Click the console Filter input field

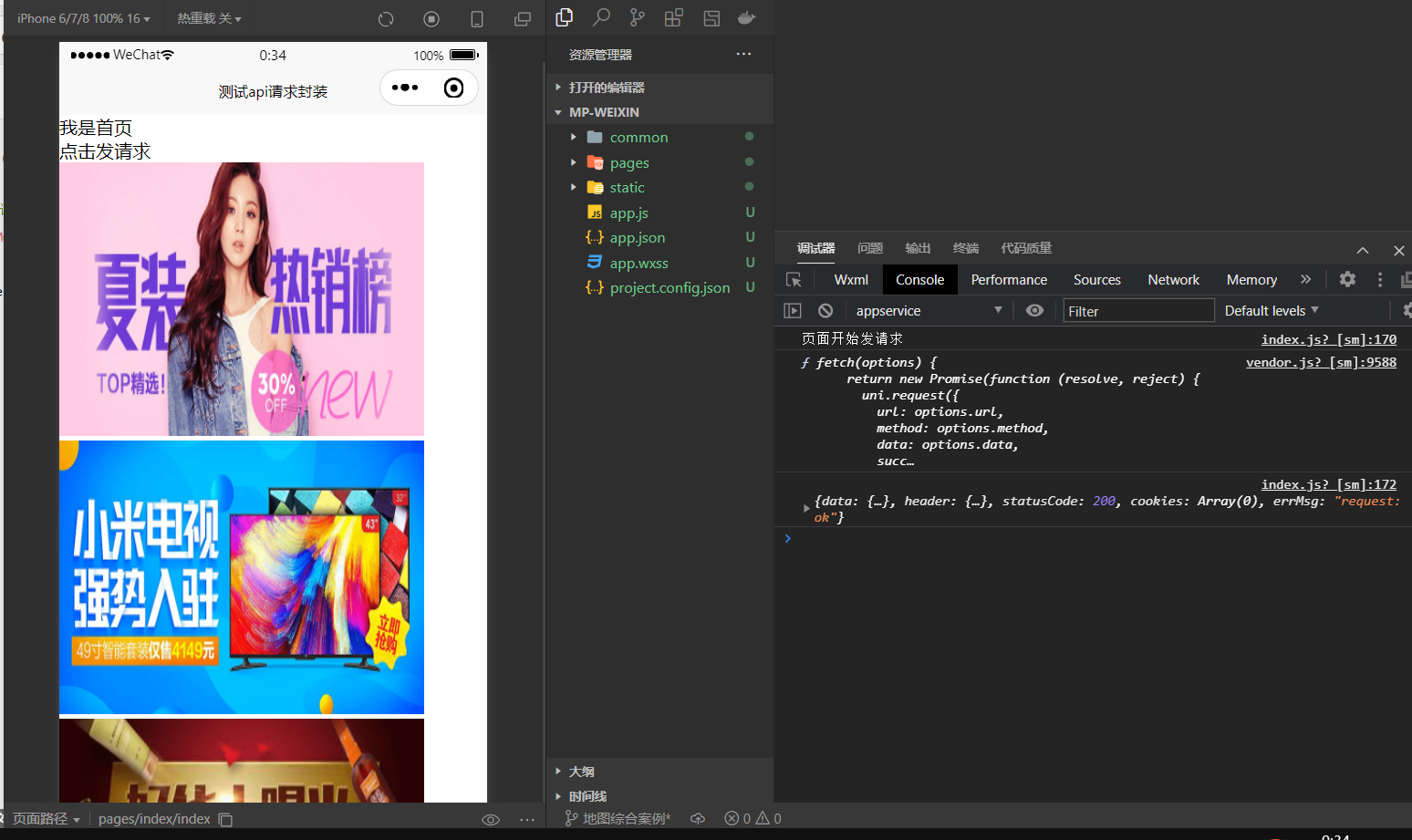[x=1138, y=310]
